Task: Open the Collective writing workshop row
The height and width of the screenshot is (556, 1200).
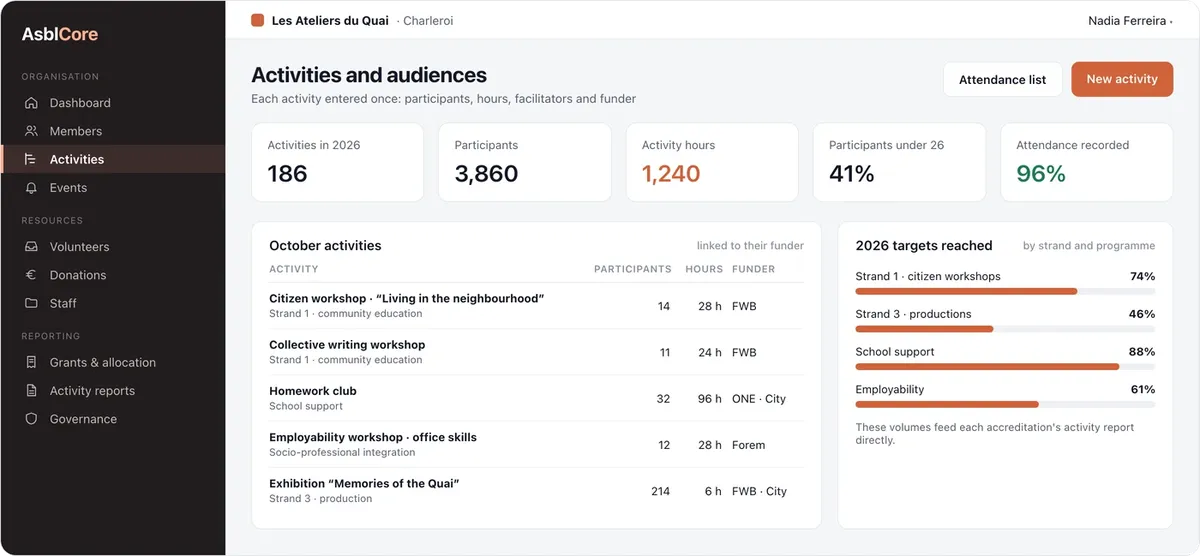Action: 536,352
